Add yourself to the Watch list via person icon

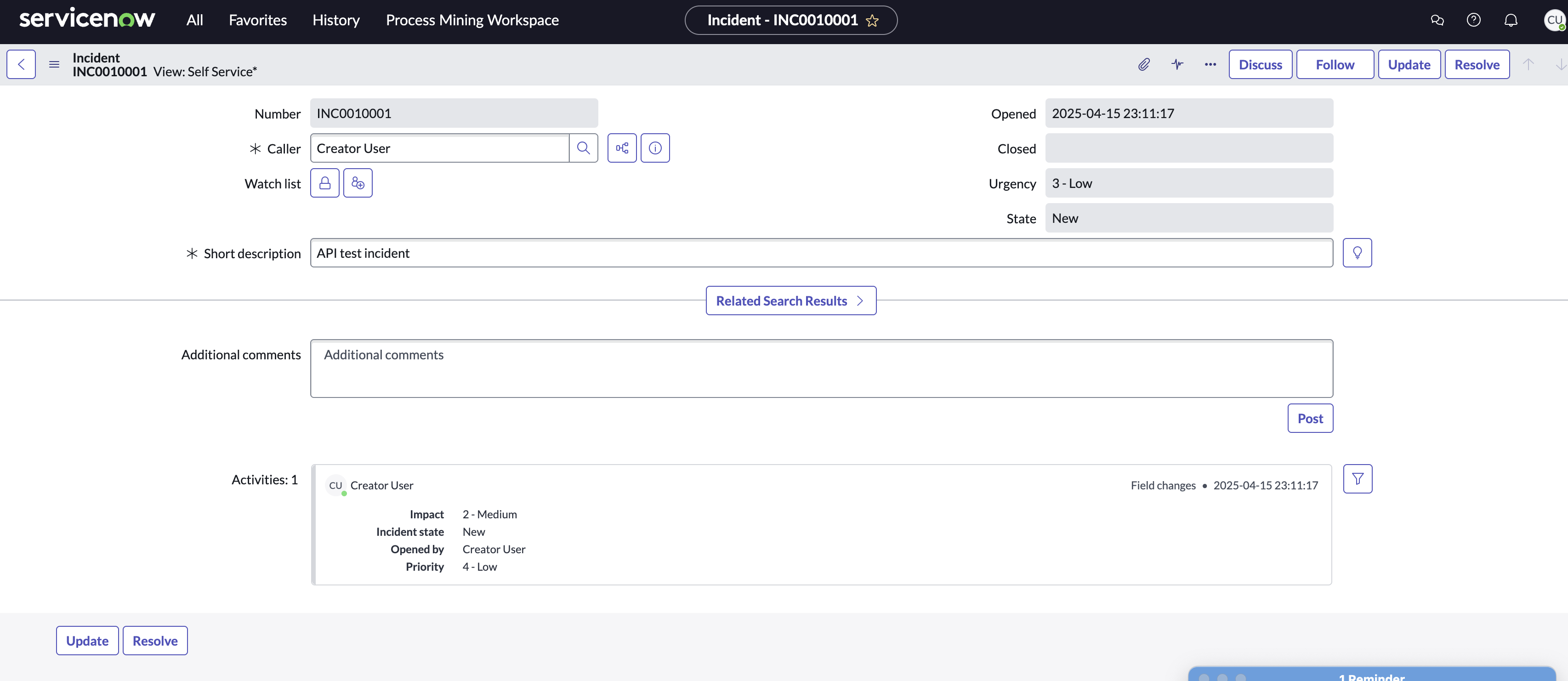pos(325,182)
